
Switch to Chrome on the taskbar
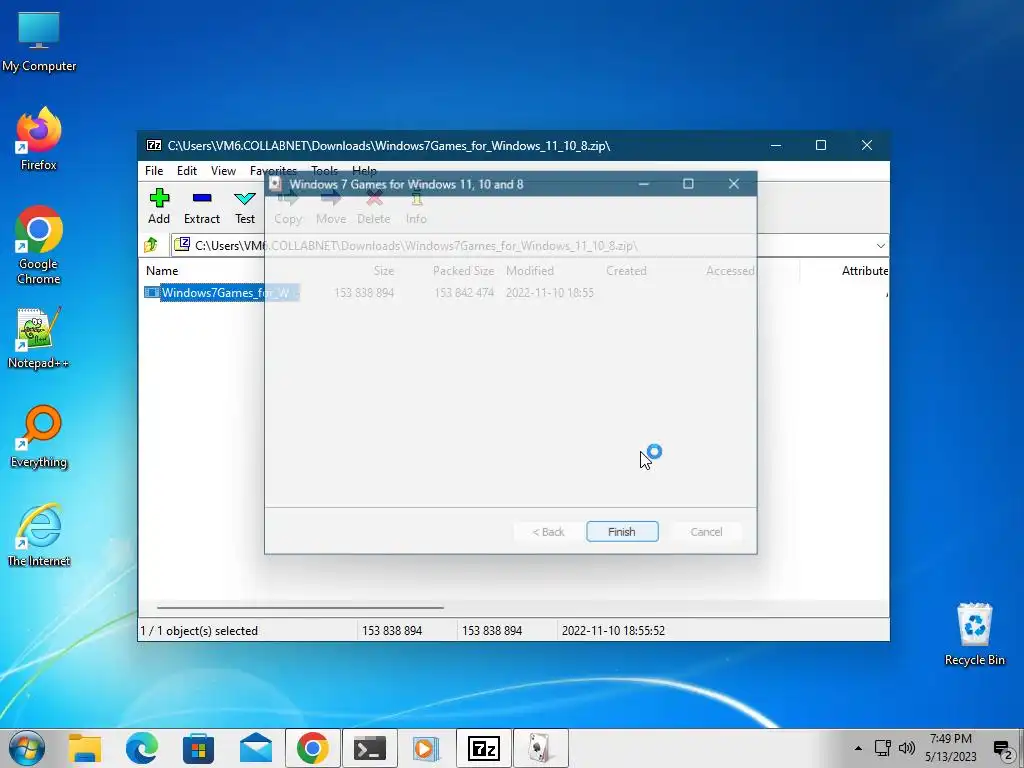pos(313,748)
